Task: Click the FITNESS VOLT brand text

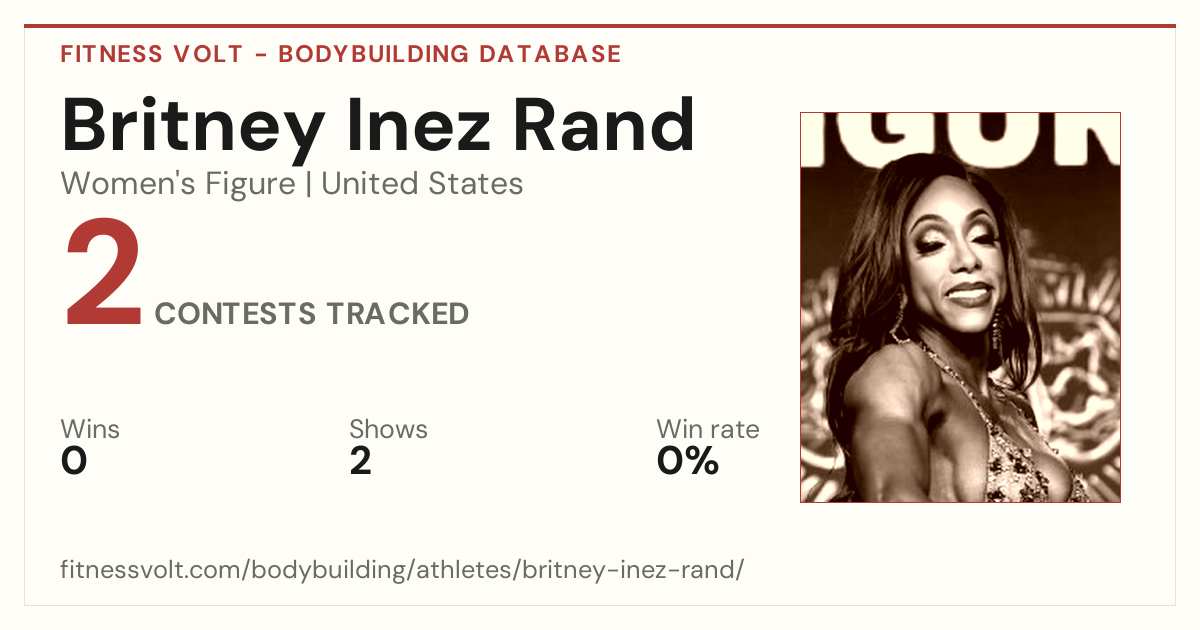Action: tap(151, 54)
